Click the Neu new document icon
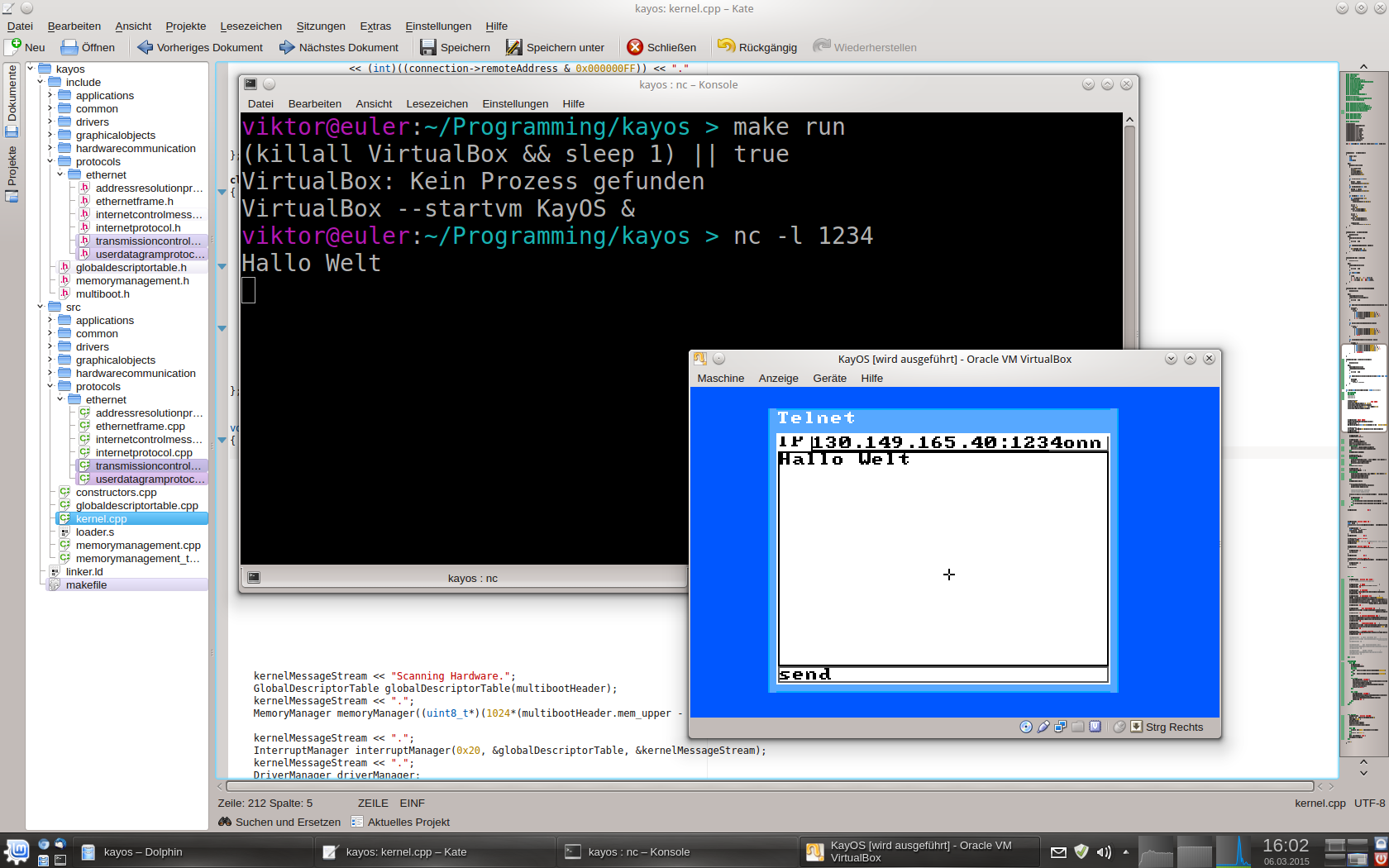1389x868 pixels. [14, 47]
